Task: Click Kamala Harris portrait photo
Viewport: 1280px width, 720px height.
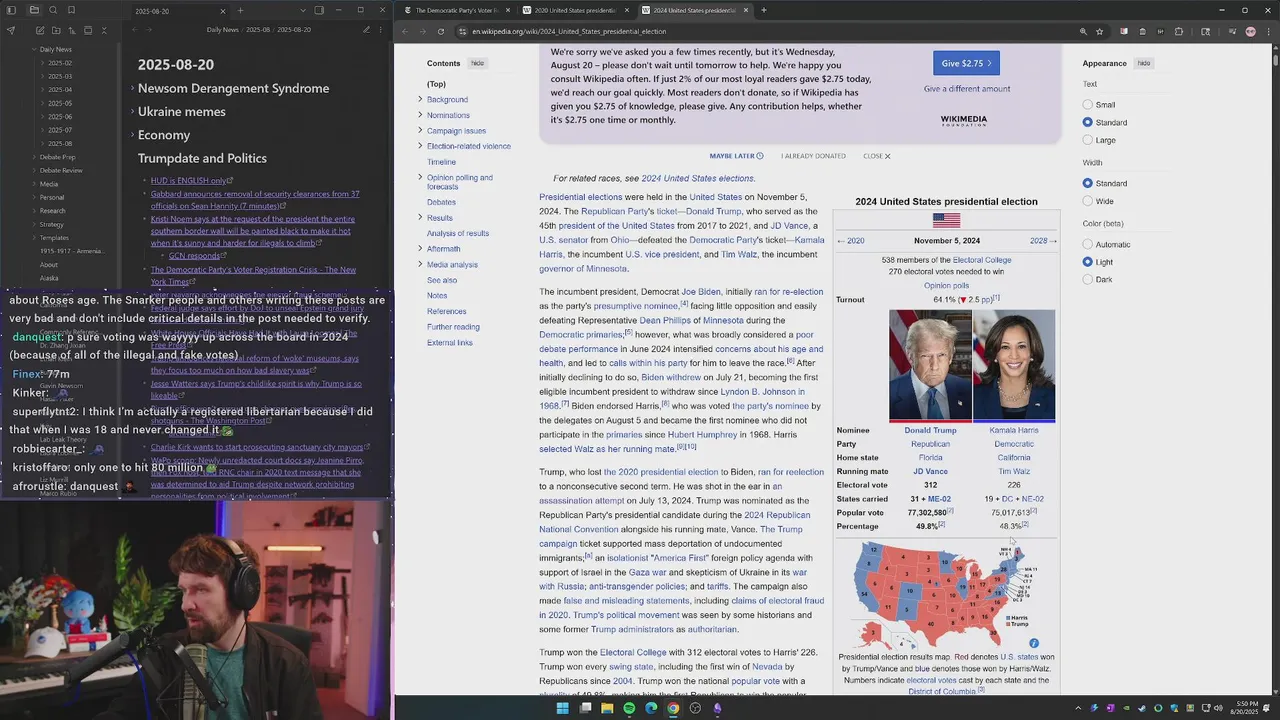Action: 1014,365
